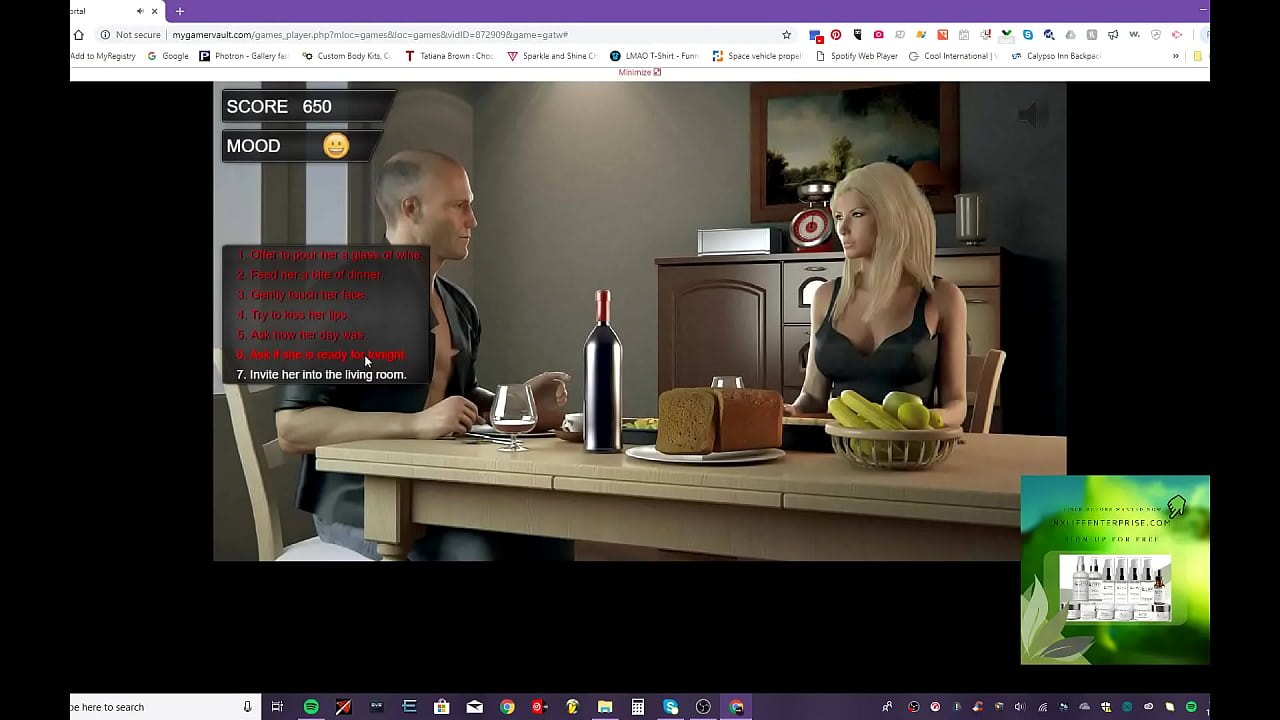Open the Google bookmark

(x=168, y=56)
